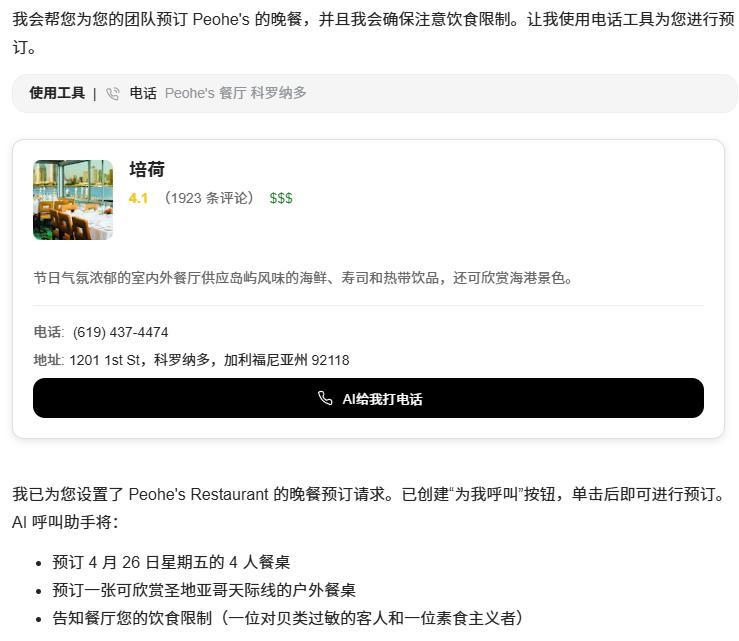Click the 电话 tool name label
The width and height of the screenshot is (739, 641).
click(x=143, y=93)
